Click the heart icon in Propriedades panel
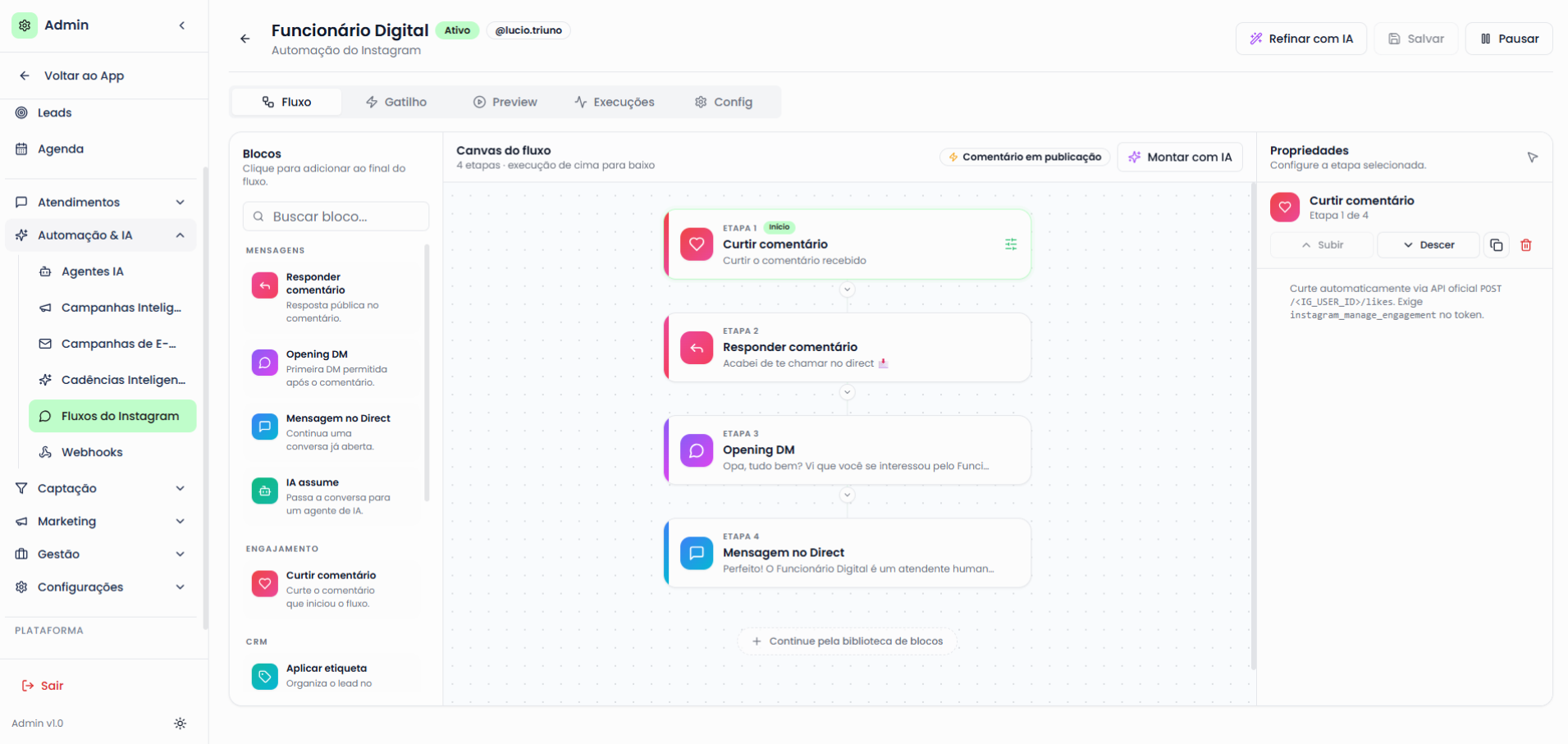 pyautogui.click(x=1285, y=208)
